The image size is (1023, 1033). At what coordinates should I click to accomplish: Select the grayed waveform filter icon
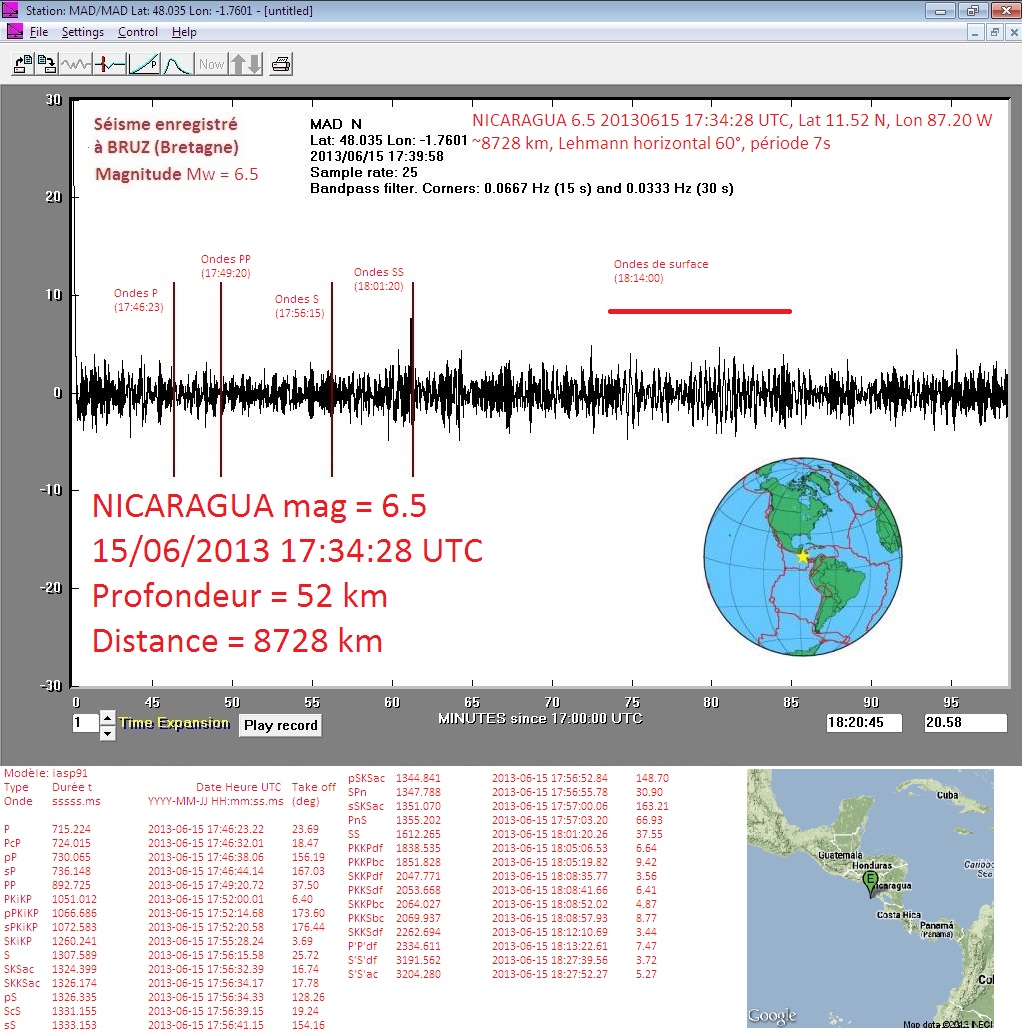(76, 64)
